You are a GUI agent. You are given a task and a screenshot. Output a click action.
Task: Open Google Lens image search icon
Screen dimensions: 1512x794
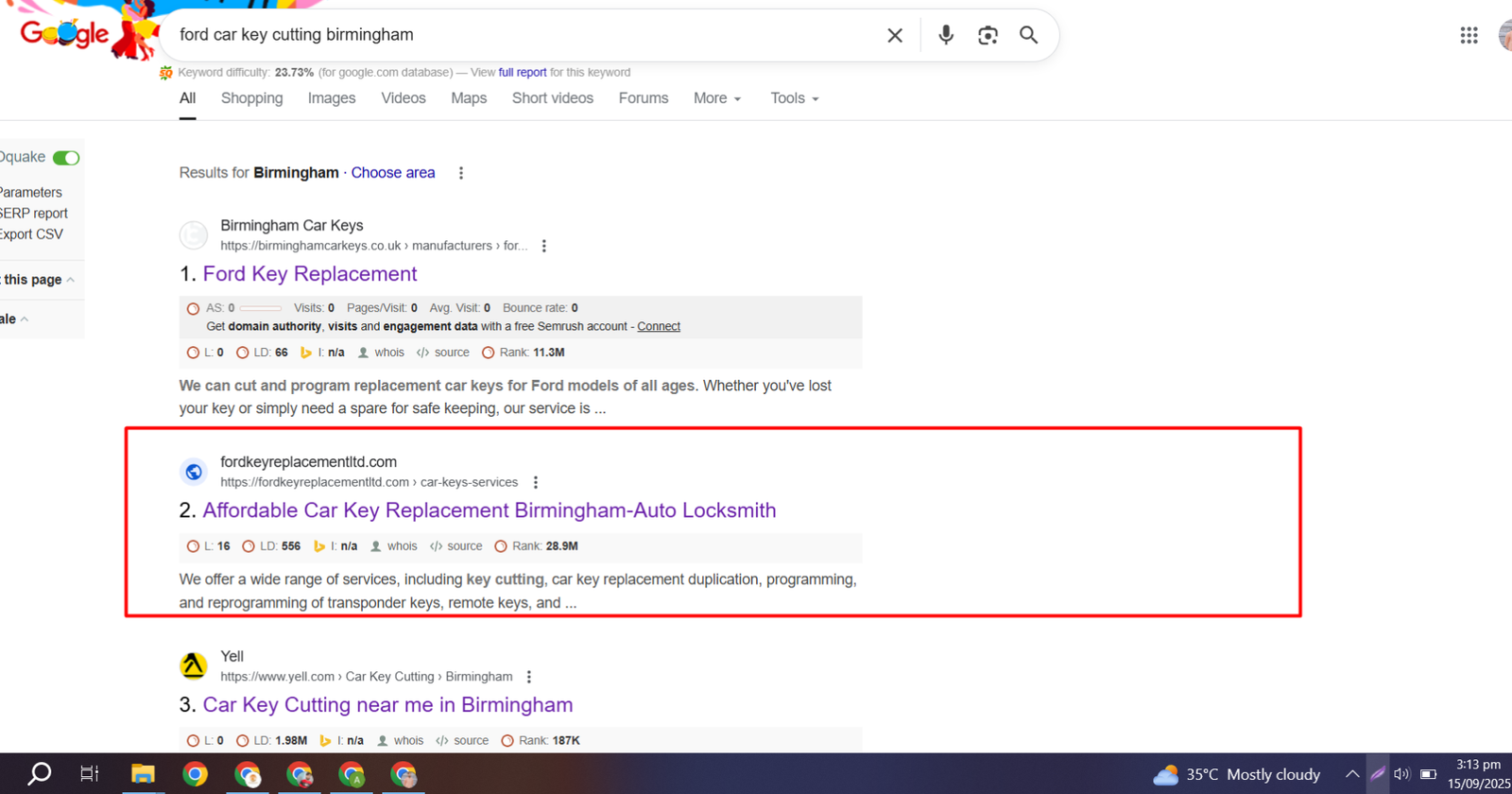pyautogui.click(x=988, y=36)
